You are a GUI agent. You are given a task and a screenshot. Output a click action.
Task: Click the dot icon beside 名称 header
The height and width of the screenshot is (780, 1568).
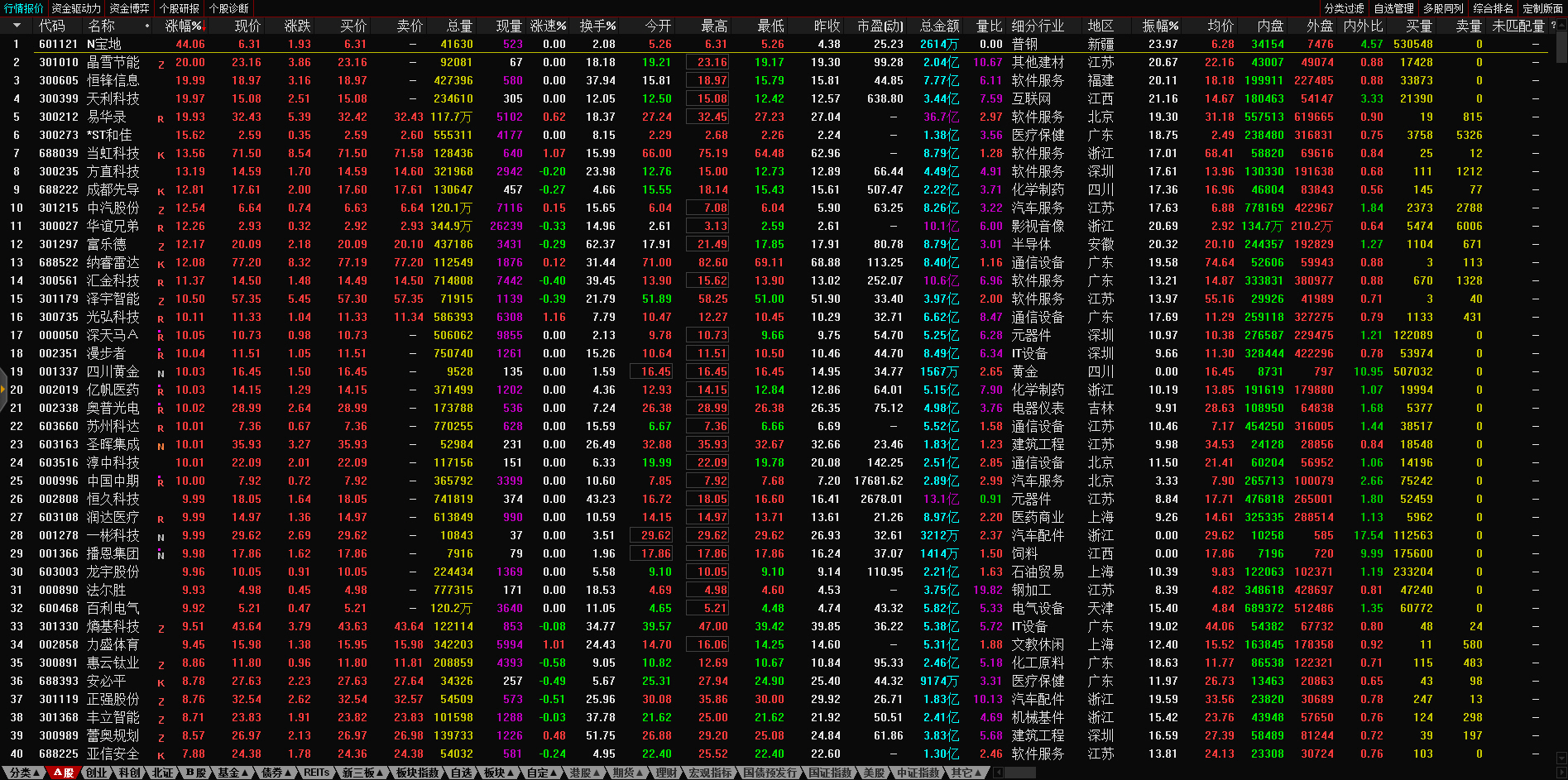(x=147, y=26)
